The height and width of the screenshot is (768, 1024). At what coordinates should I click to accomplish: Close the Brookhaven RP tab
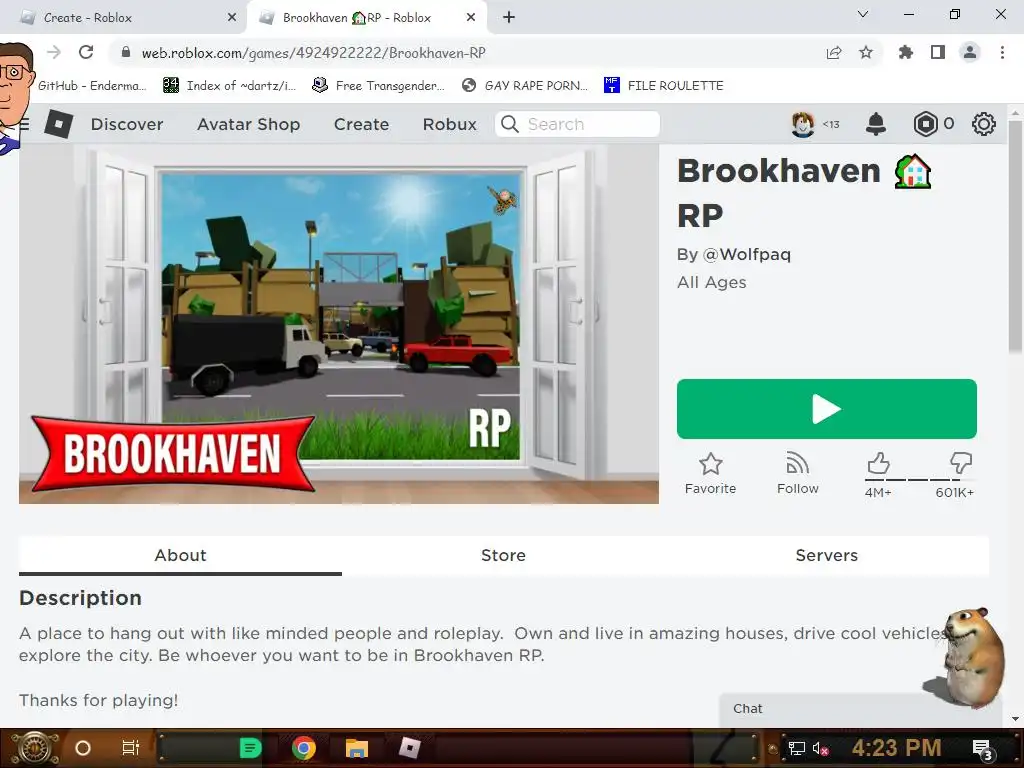pos(471,18)
